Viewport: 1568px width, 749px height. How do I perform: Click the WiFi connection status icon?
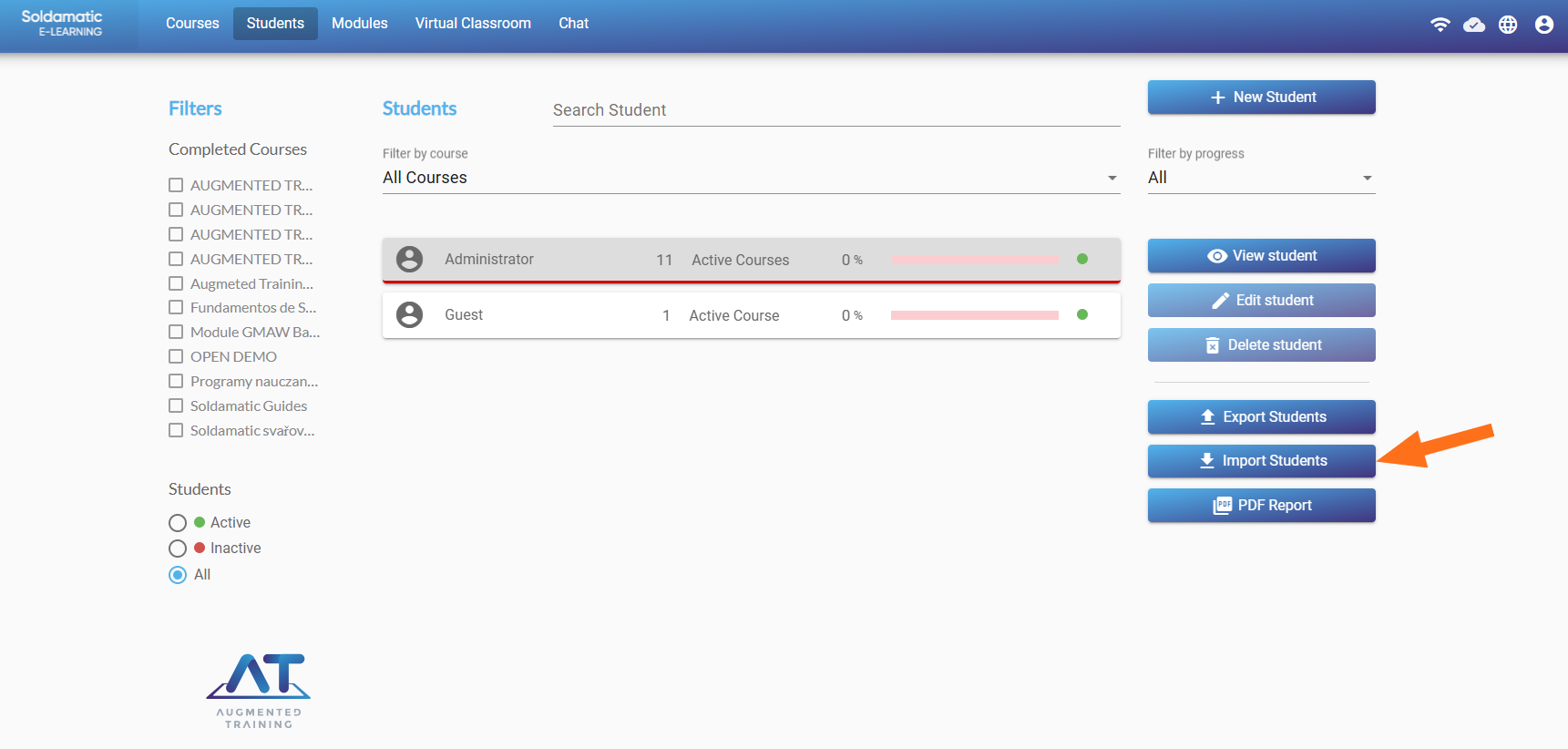point(1440,25)
